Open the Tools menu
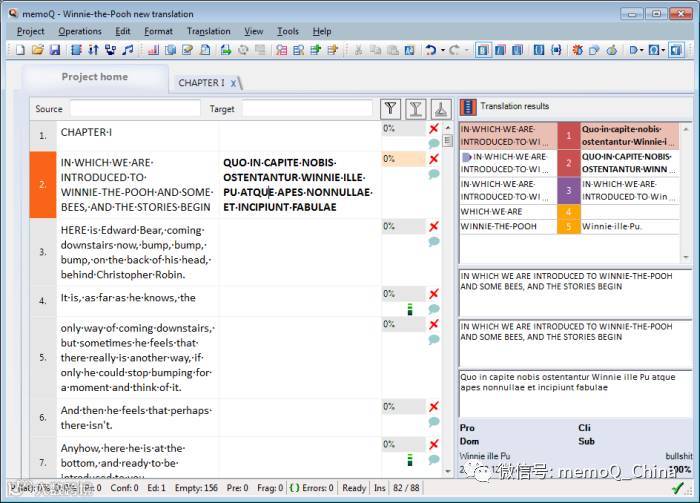 pos(288,31)
